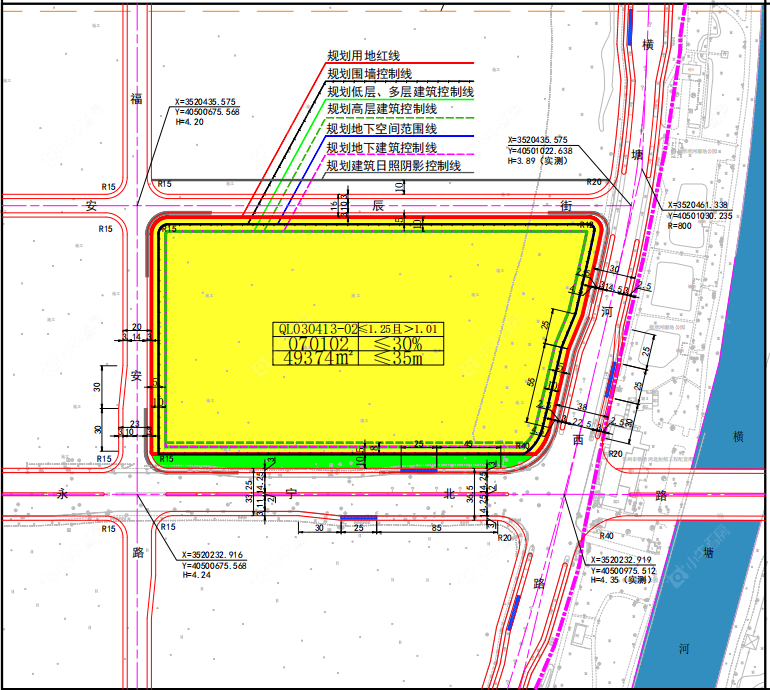Click the 规划地下建筑控制线 legend label
This screenshot has width=770, height=690.
[381, 147]
